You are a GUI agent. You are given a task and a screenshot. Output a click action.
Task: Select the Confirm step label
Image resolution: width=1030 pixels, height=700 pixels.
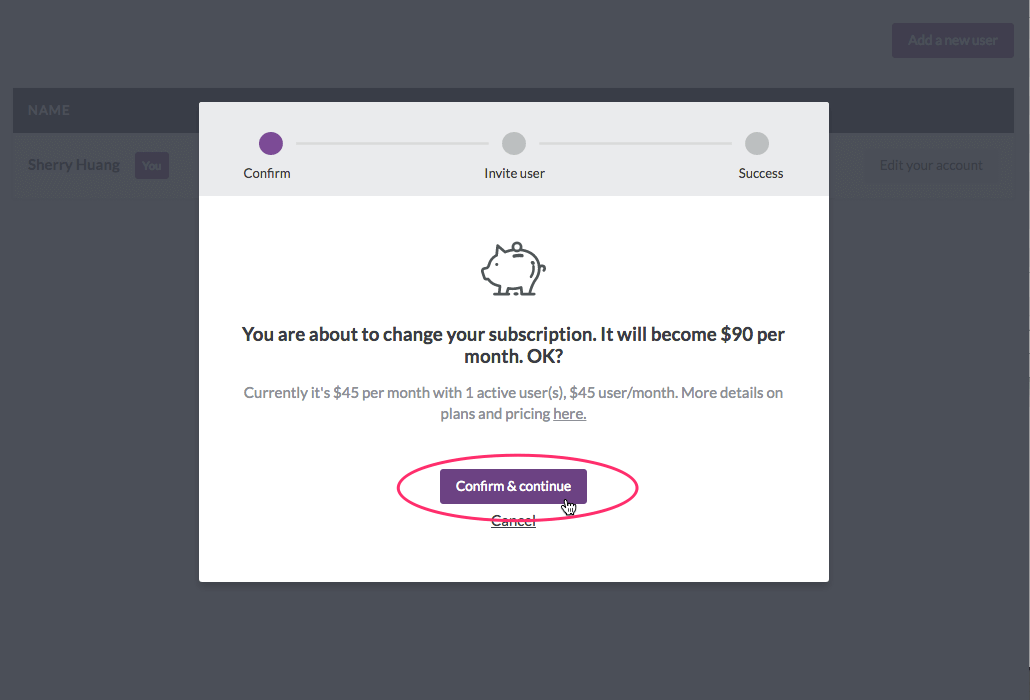pos(267,173)
